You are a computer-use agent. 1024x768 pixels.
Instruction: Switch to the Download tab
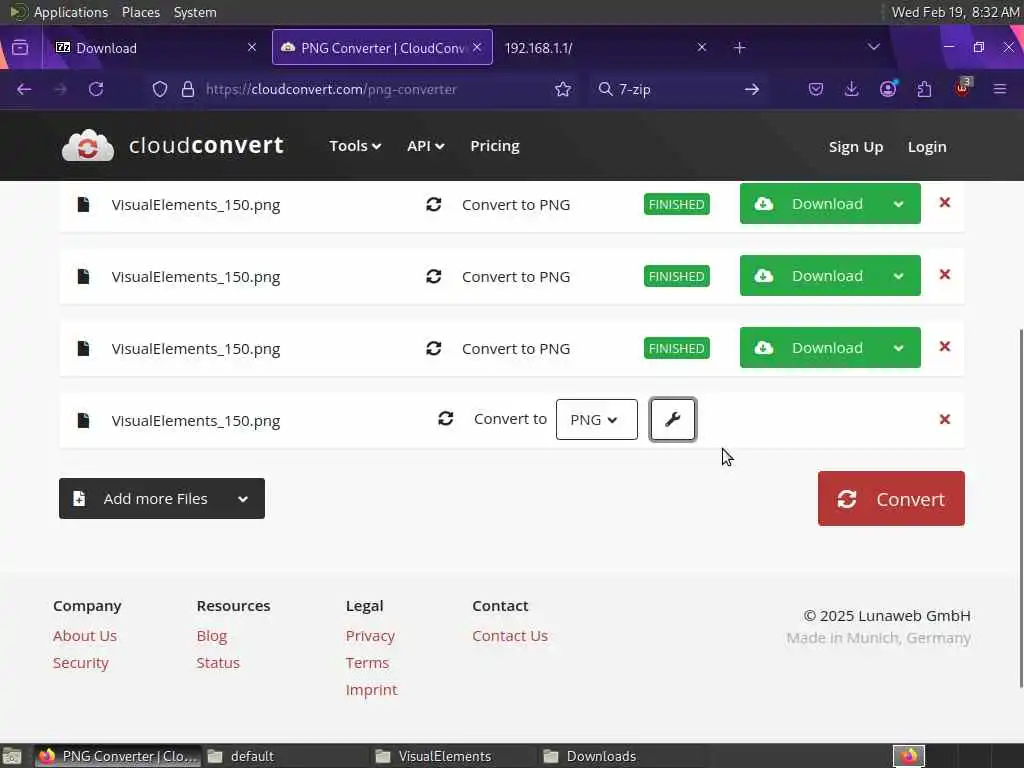(x=155, y=47)
